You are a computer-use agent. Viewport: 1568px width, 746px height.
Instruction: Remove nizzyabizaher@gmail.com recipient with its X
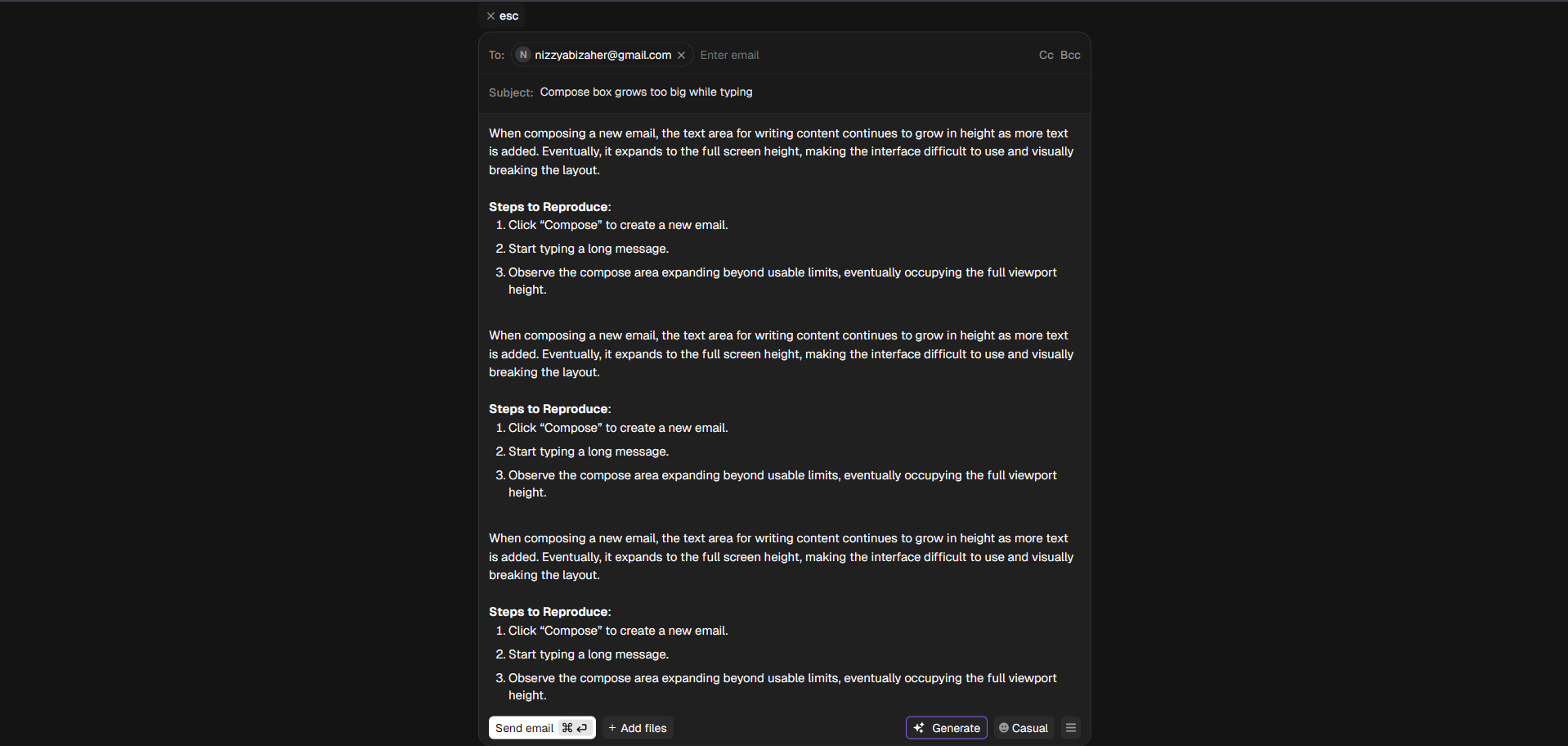tap(681, 56)
